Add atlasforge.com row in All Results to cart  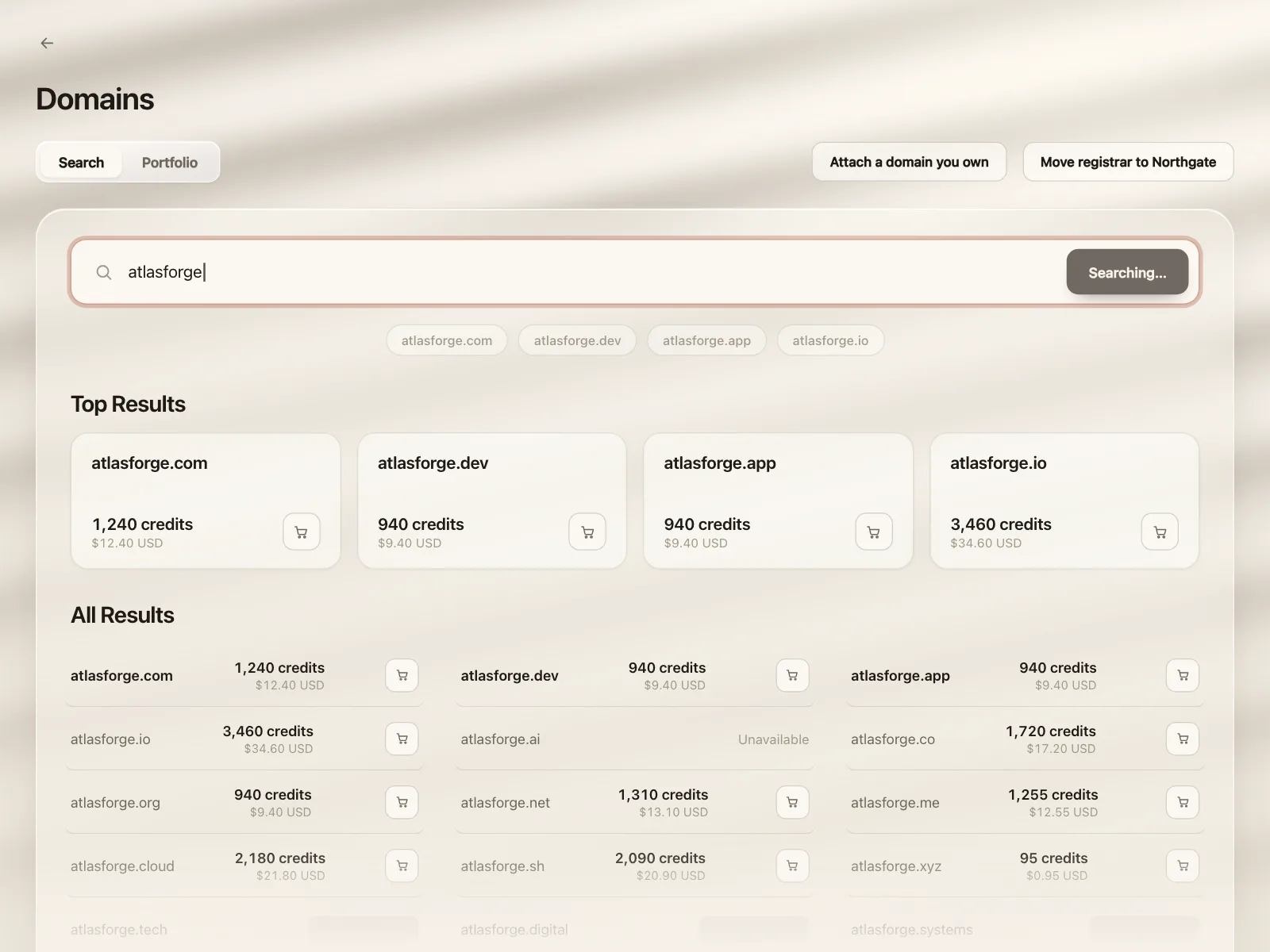(x=402, y=675)
